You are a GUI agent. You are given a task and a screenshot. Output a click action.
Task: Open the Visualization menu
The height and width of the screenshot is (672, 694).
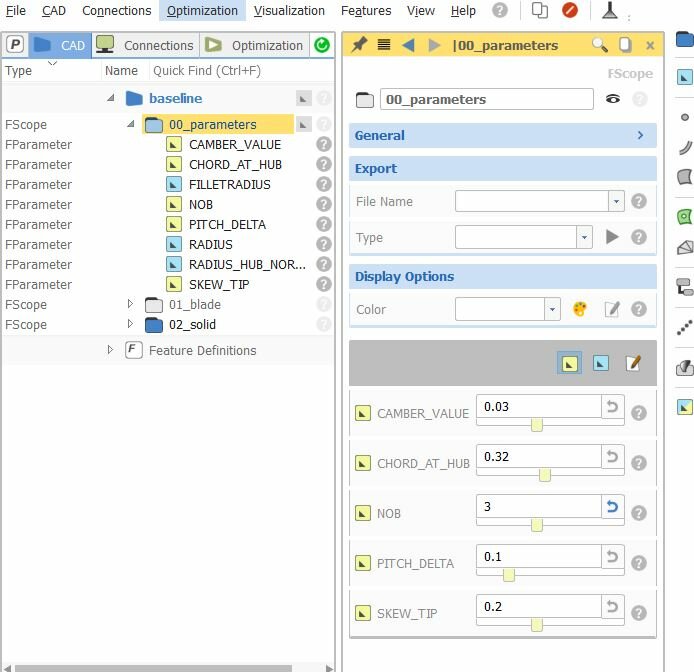[x=289, y=10]
